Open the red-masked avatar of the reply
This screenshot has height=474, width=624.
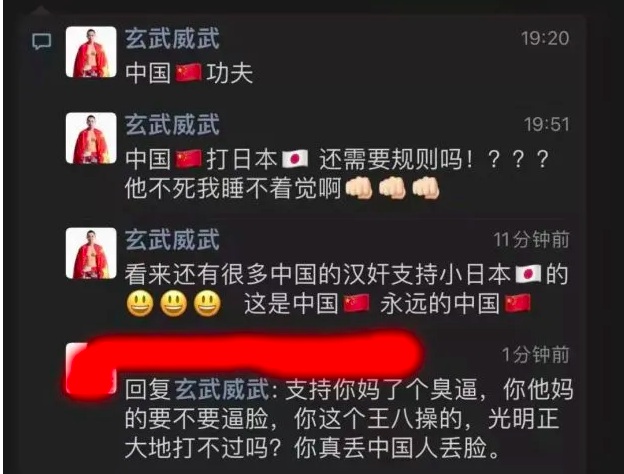[x=91, y=368]
